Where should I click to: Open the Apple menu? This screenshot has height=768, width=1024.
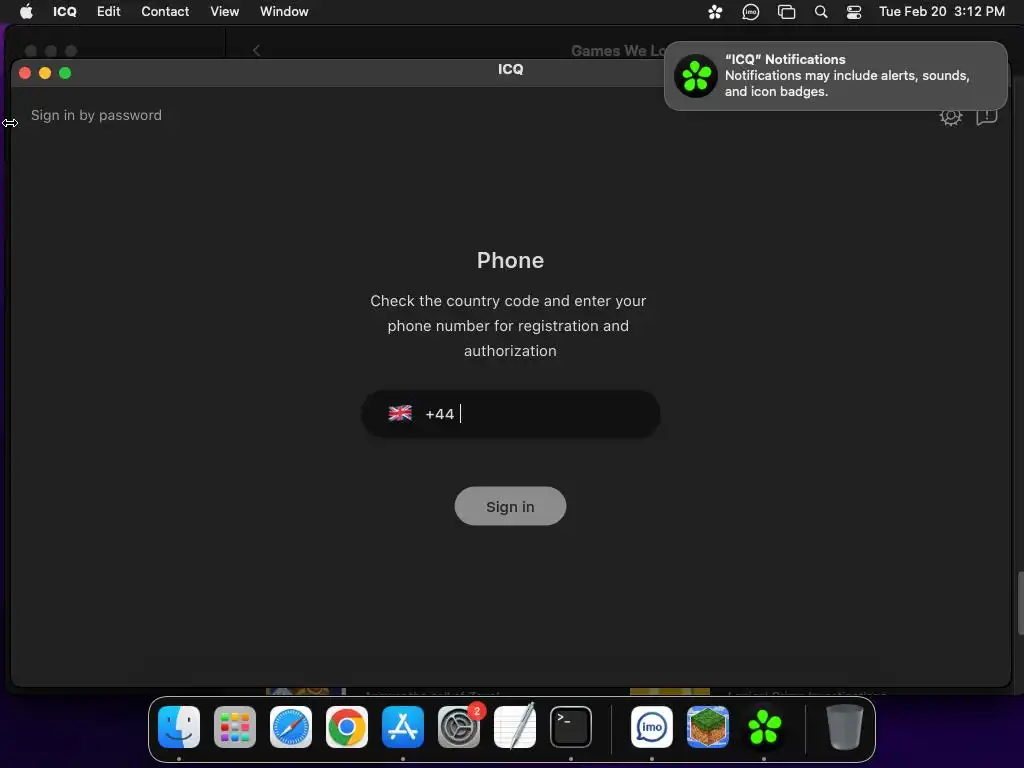click(x=26, y=11)
